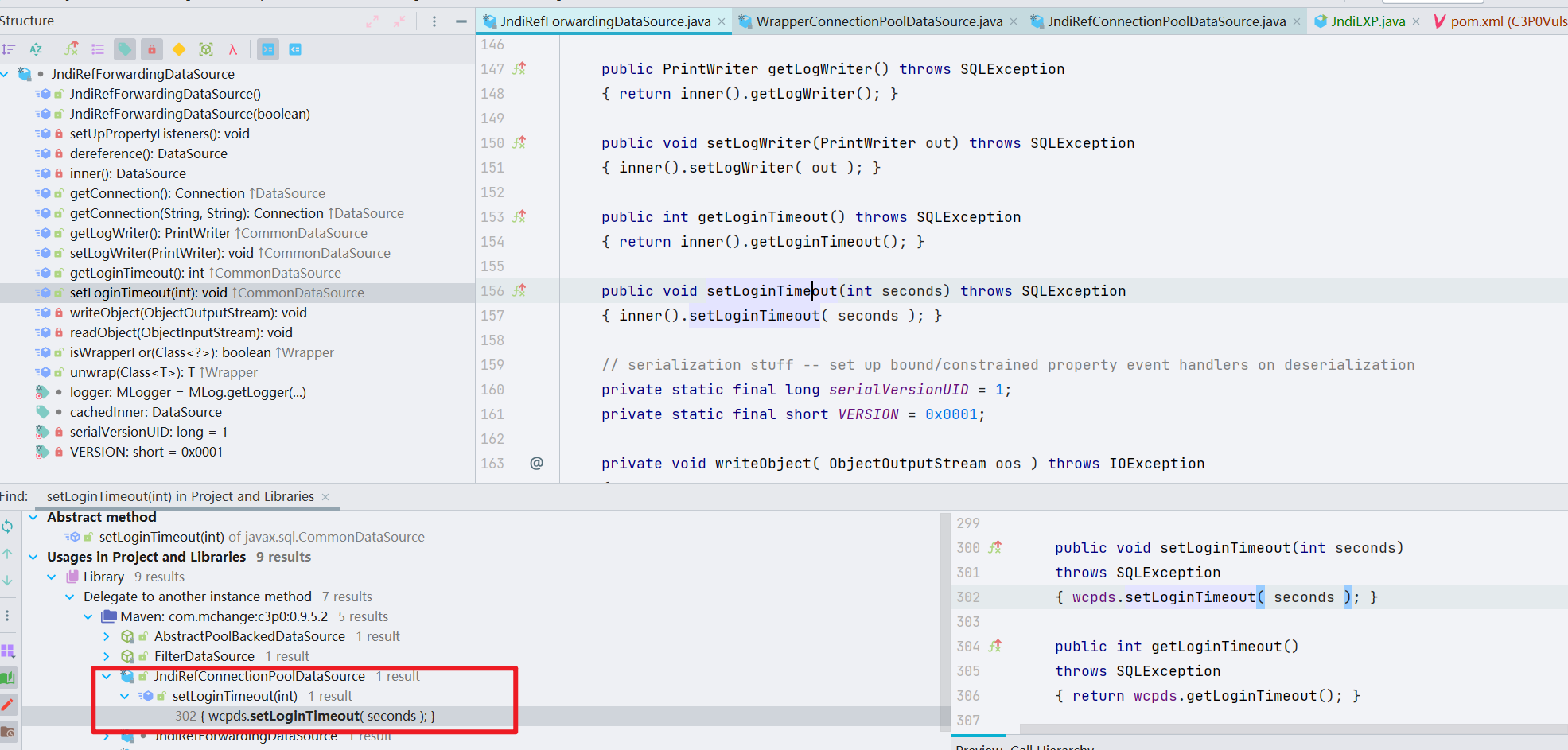Switch to WrapperConnectionPoolDataSource.java tab

[878, 21]
